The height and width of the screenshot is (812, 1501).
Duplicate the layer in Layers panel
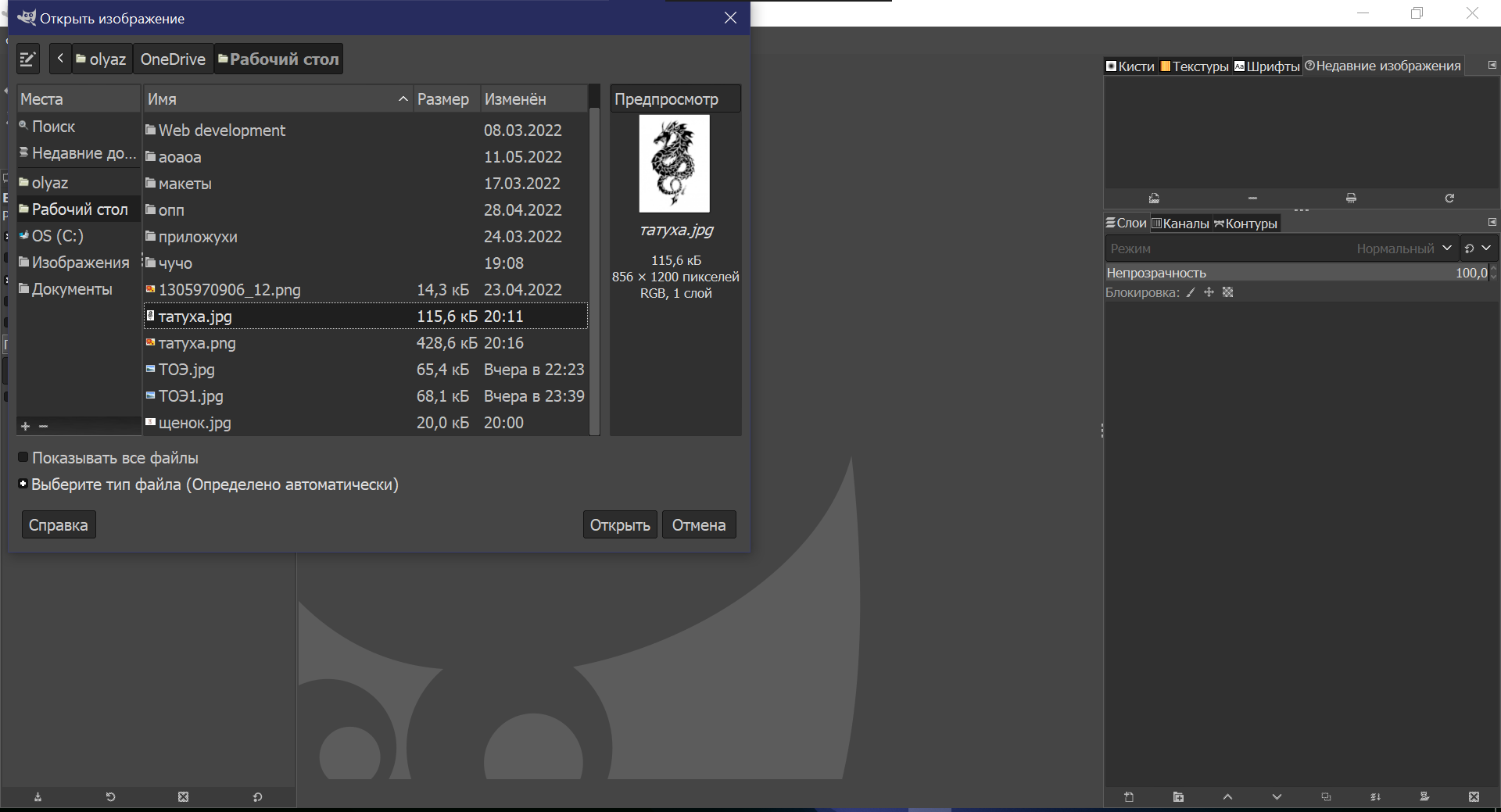[x=1326, y=797]
